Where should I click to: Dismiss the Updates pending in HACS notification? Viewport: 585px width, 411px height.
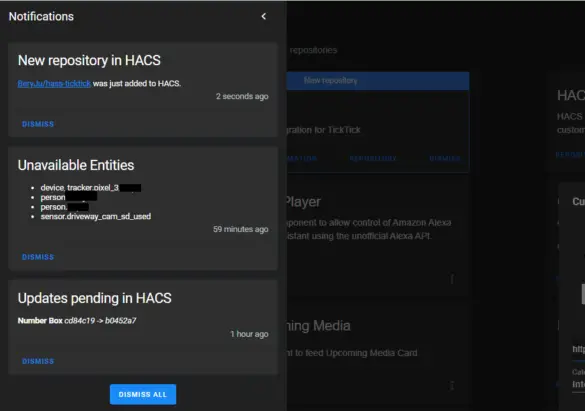(38, 361)
